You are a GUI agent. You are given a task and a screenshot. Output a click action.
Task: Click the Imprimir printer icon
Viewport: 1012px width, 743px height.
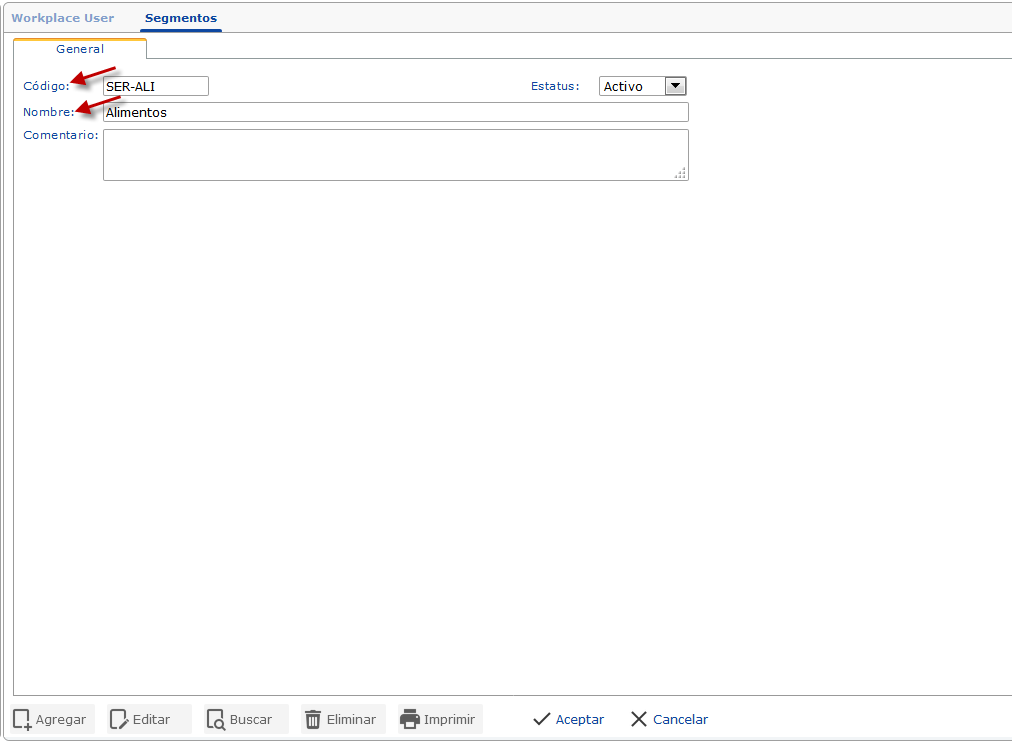pyautogui.click(x=410, y=719)
